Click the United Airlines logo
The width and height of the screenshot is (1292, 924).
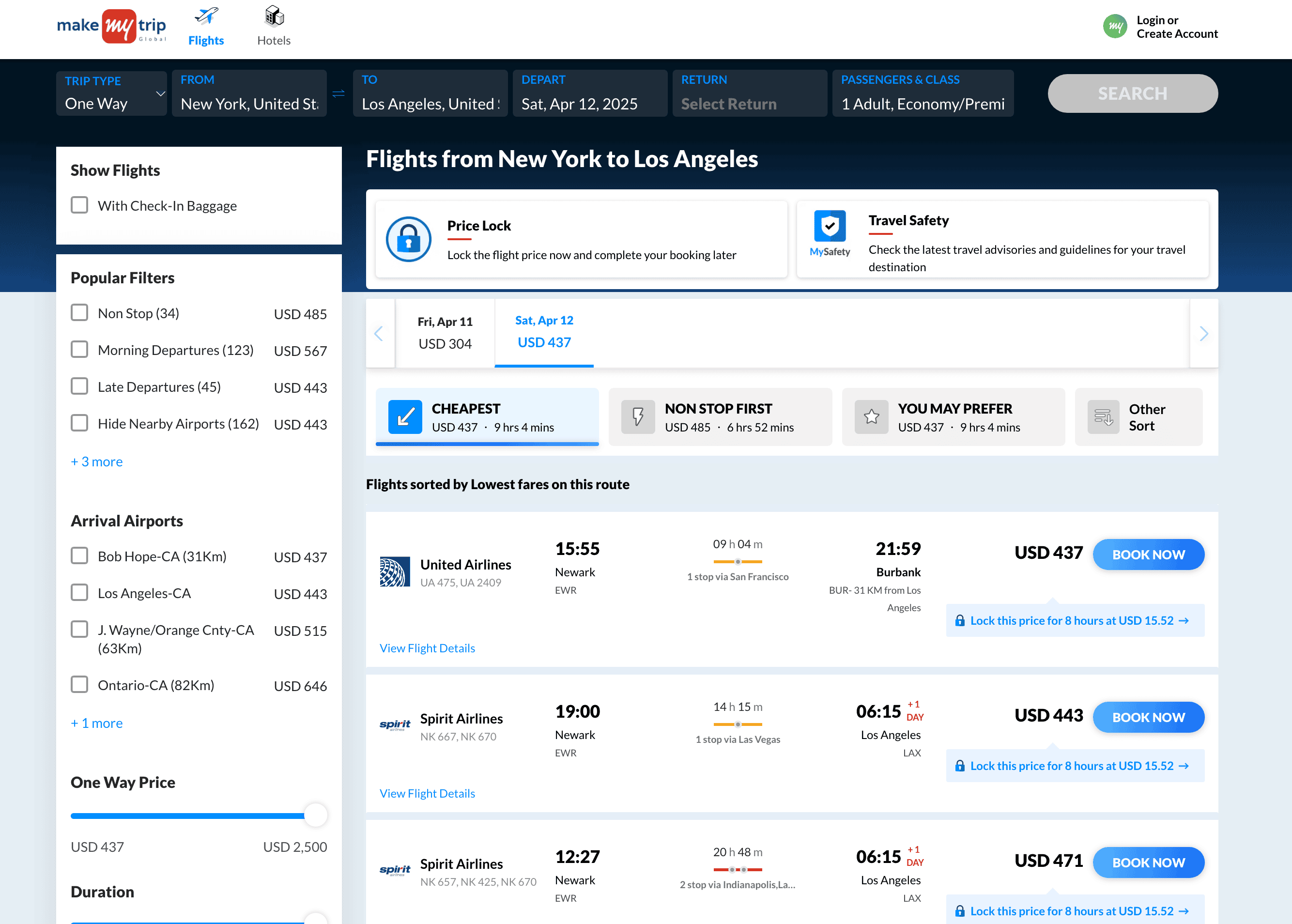[x=395, y=572]
